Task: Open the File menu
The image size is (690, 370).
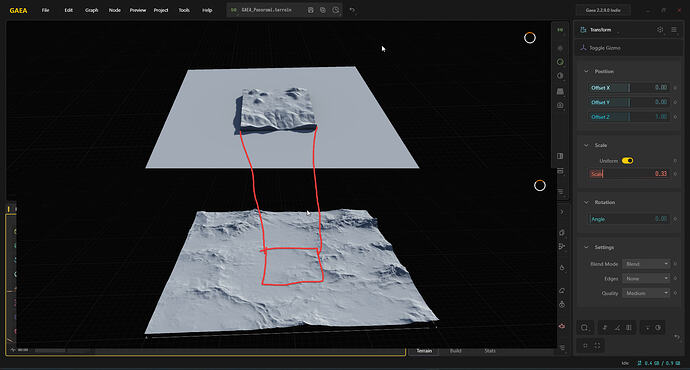Action: tap(45, 10)
